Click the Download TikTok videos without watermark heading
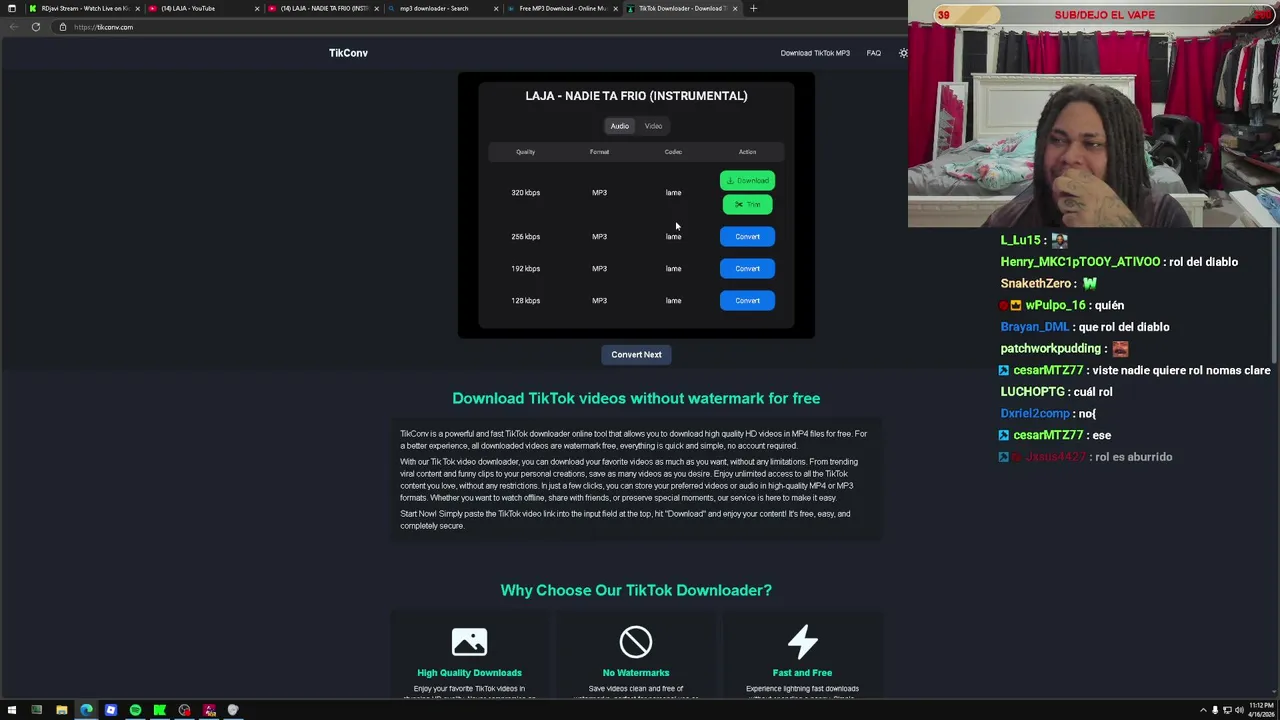Screen dimensions: 1280x720 click(636, 398)
